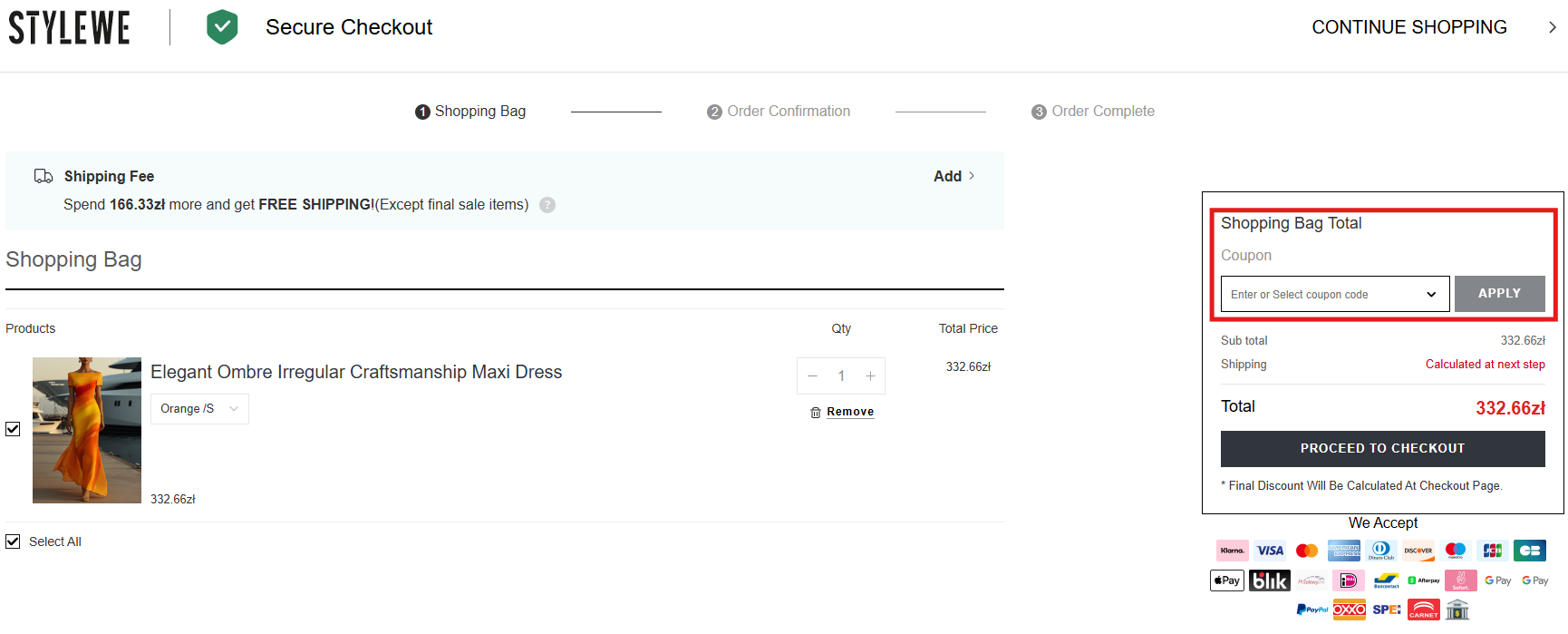Click the Visa card icon
The height and width of the screenshot is (634, 1568).
point(1270,551)
